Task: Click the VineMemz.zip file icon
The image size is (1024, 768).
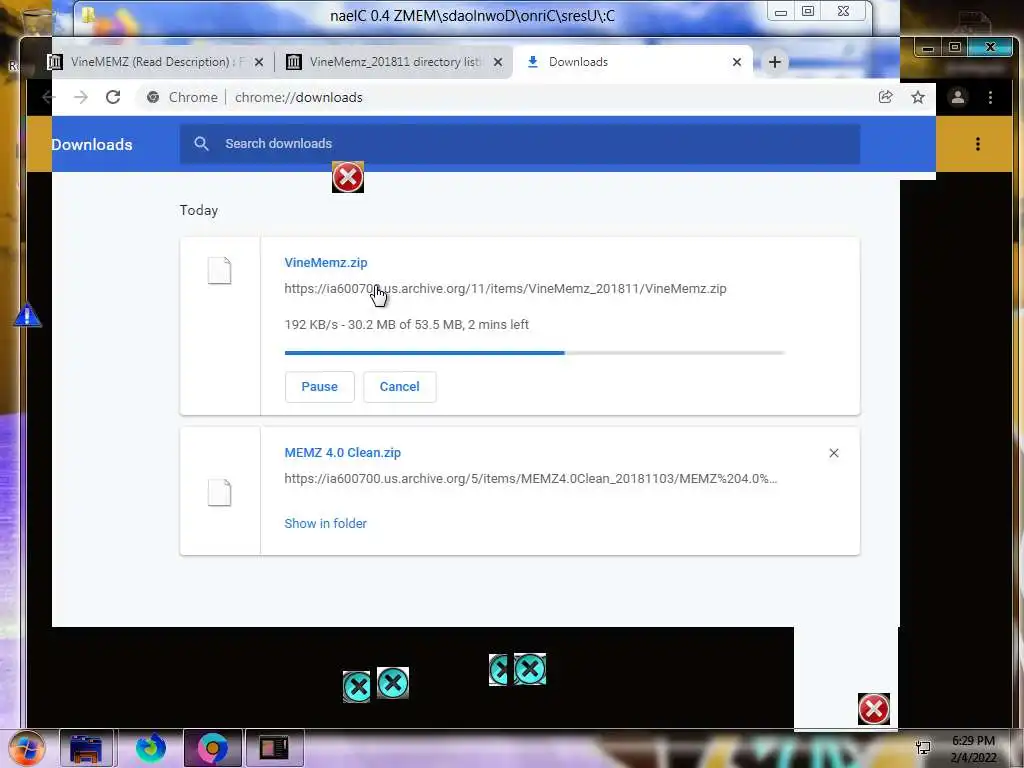Action: click(219, 270)
